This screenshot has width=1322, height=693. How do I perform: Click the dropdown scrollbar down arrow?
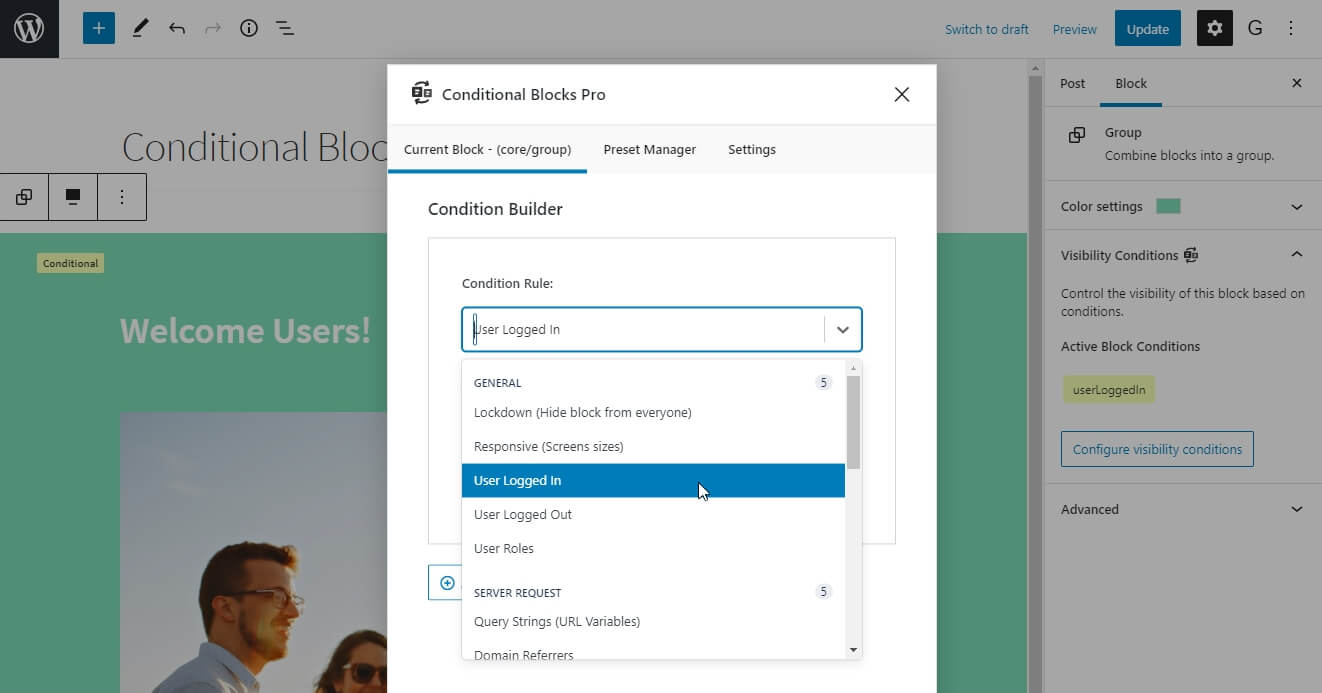[x=853, y=650]
